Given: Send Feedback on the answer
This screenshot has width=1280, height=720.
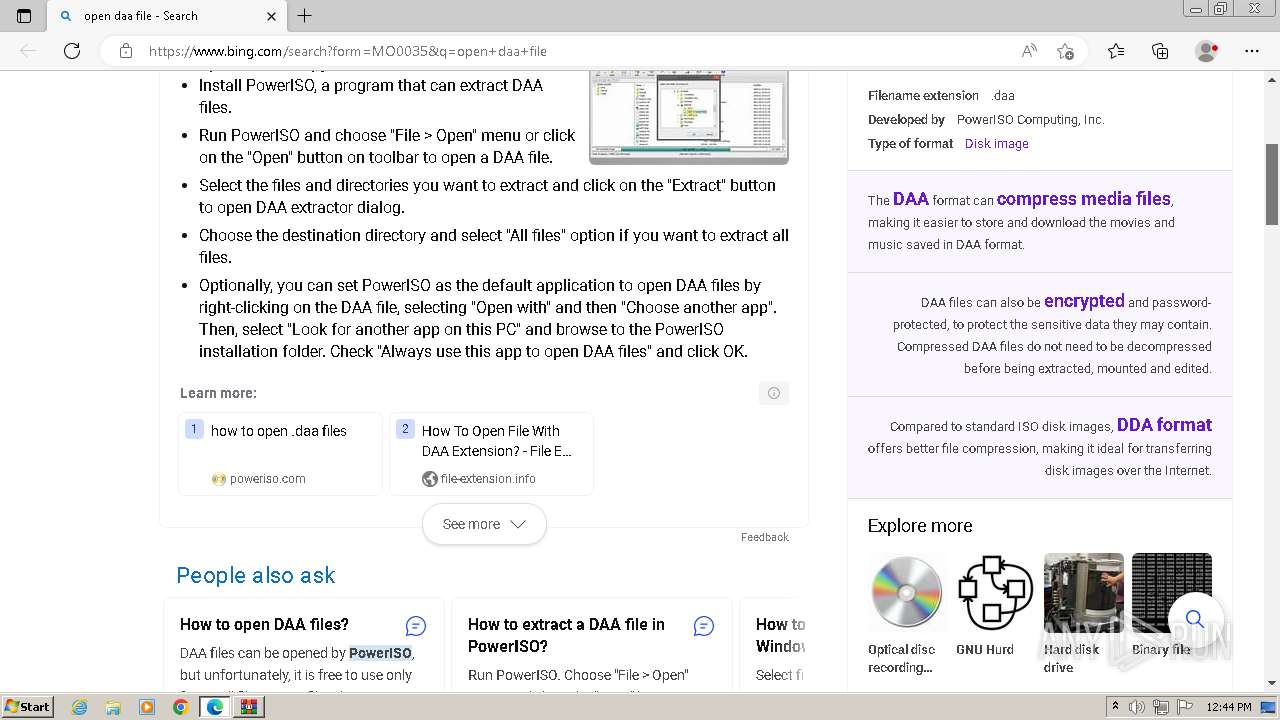Looking at the screenshot, I should [x=765, y=537].
